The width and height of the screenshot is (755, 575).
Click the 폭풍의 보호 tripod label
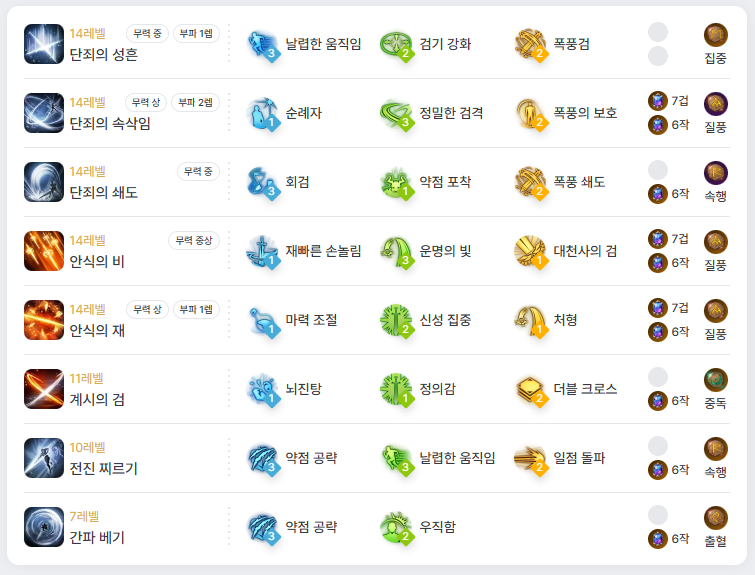click(585, 113)
